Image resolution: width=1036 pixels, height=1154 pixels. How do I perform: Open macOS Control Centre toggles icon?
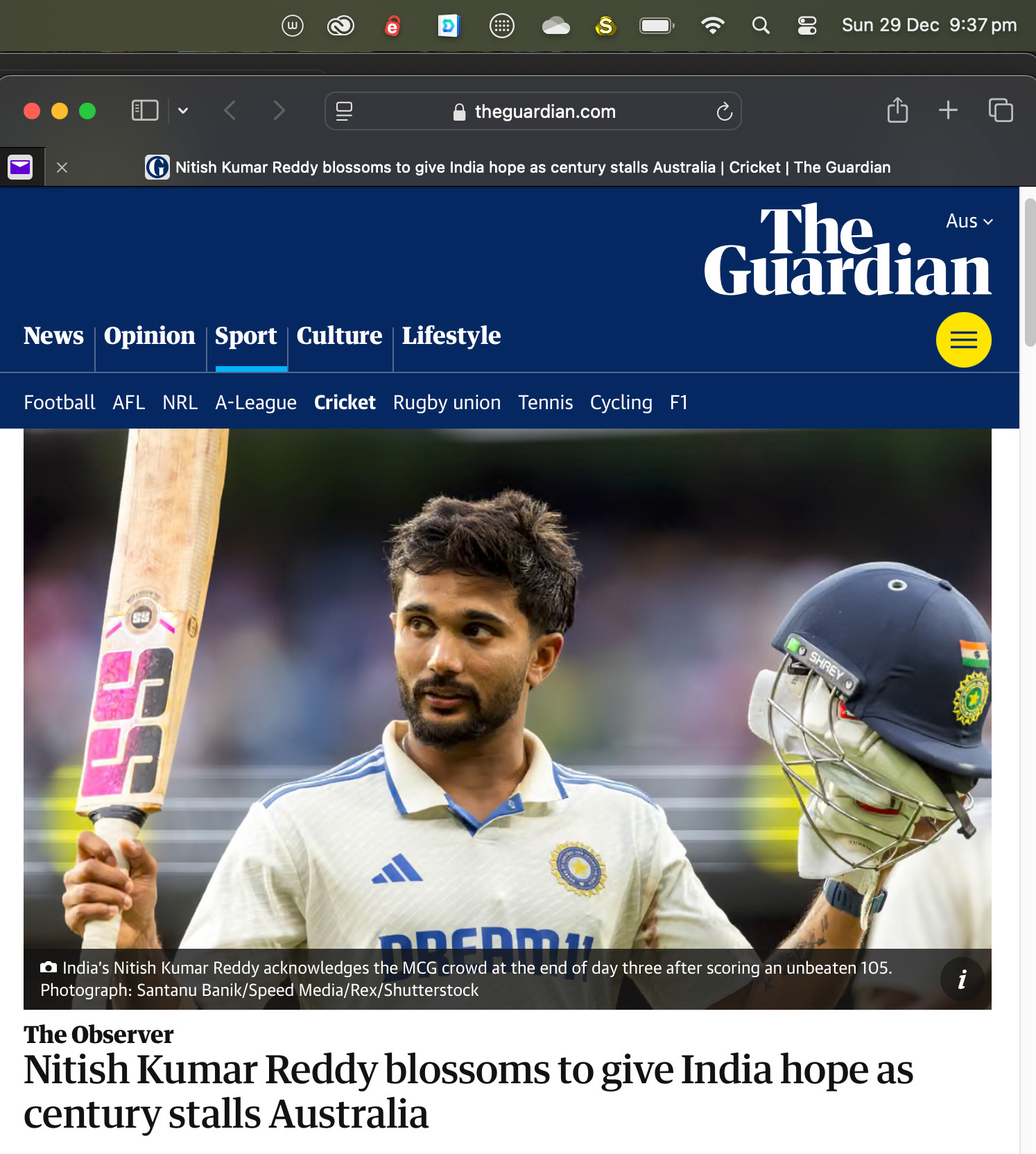point(807,26)
